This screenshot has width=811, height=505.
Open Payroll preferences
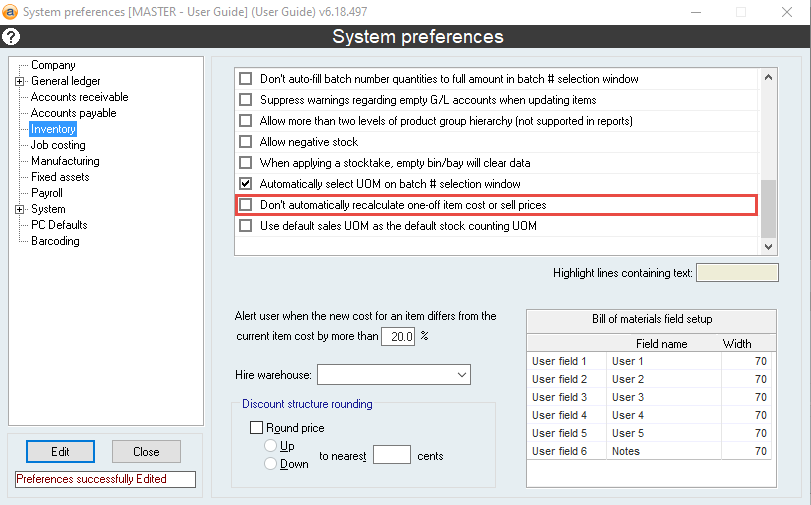(x=47, y=193)
